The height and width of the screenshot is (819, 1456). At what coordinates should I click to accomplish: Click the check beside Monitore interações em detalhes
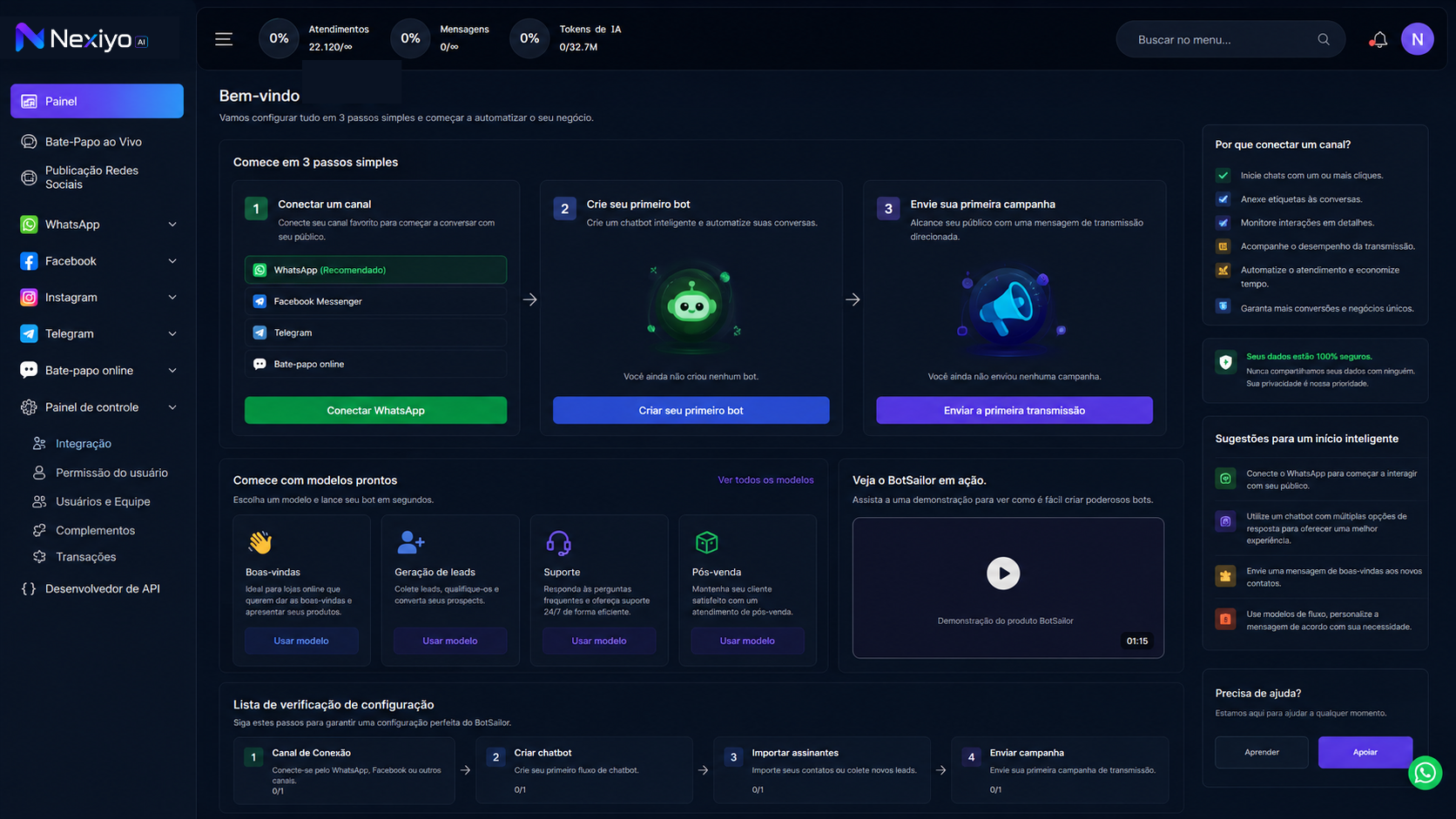(1223, 222)
